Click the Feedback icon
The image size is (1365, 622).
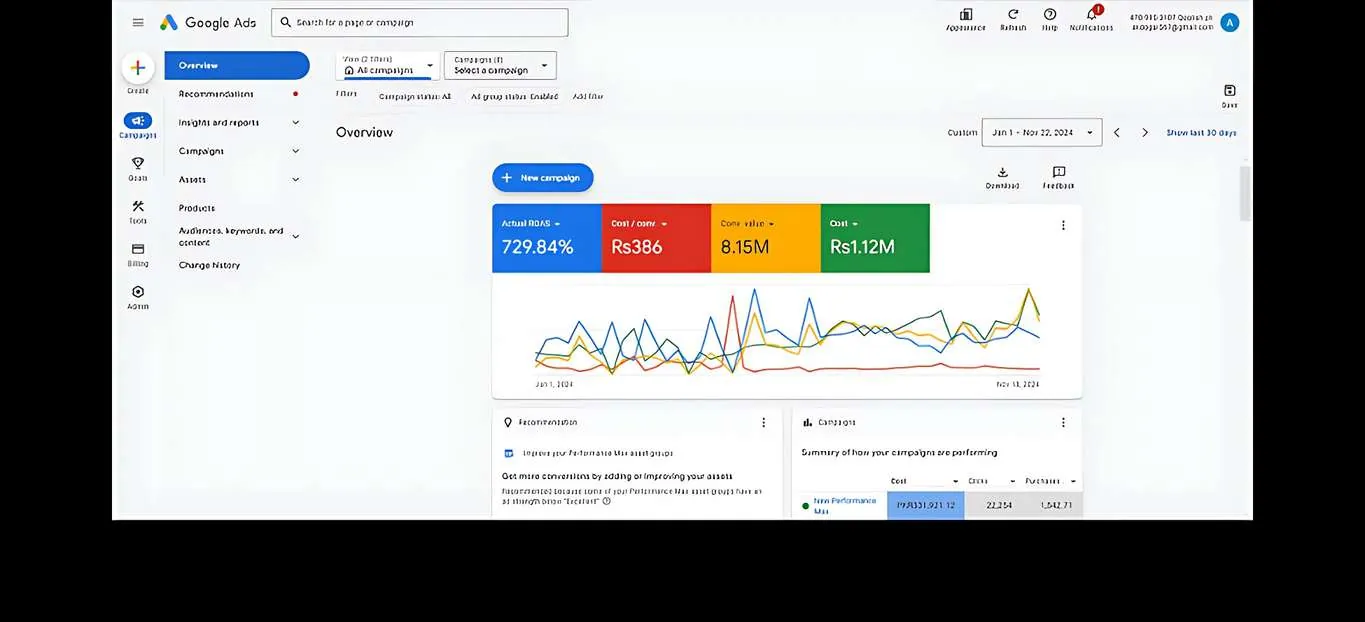[1059, 172]
